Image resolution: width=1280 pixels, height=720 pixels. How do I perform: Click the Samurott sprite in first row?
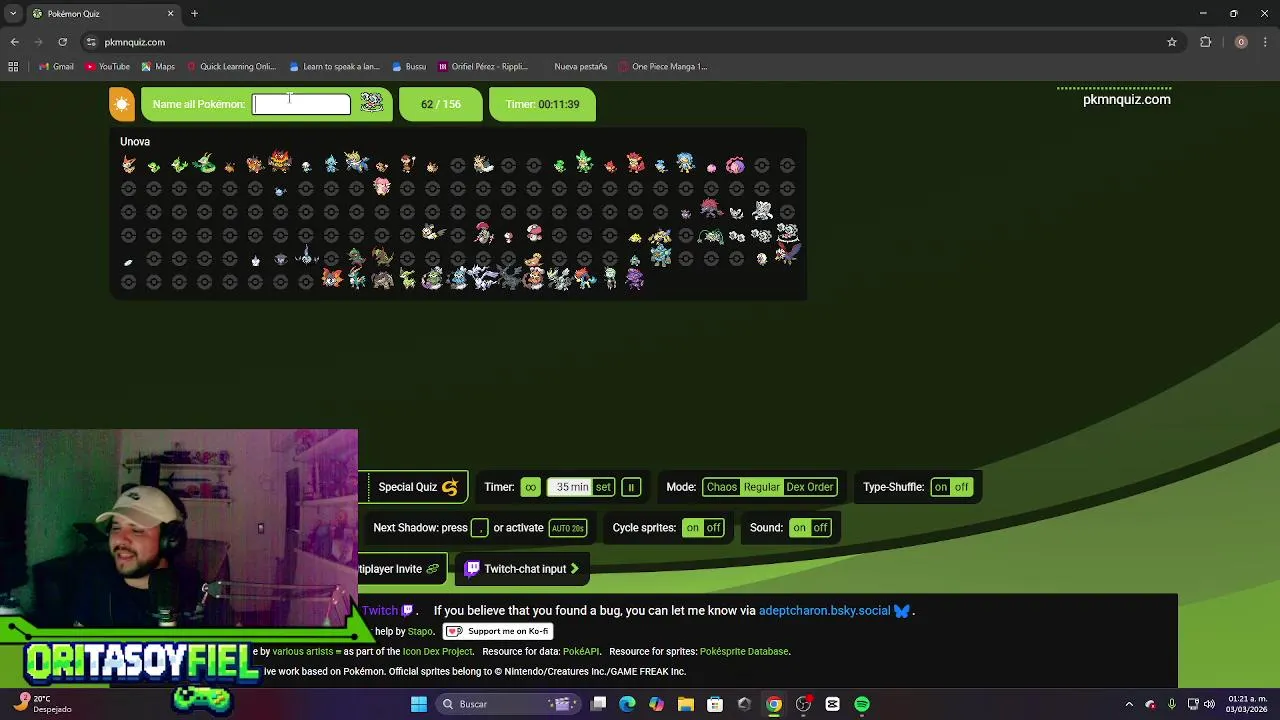(356, 162)
